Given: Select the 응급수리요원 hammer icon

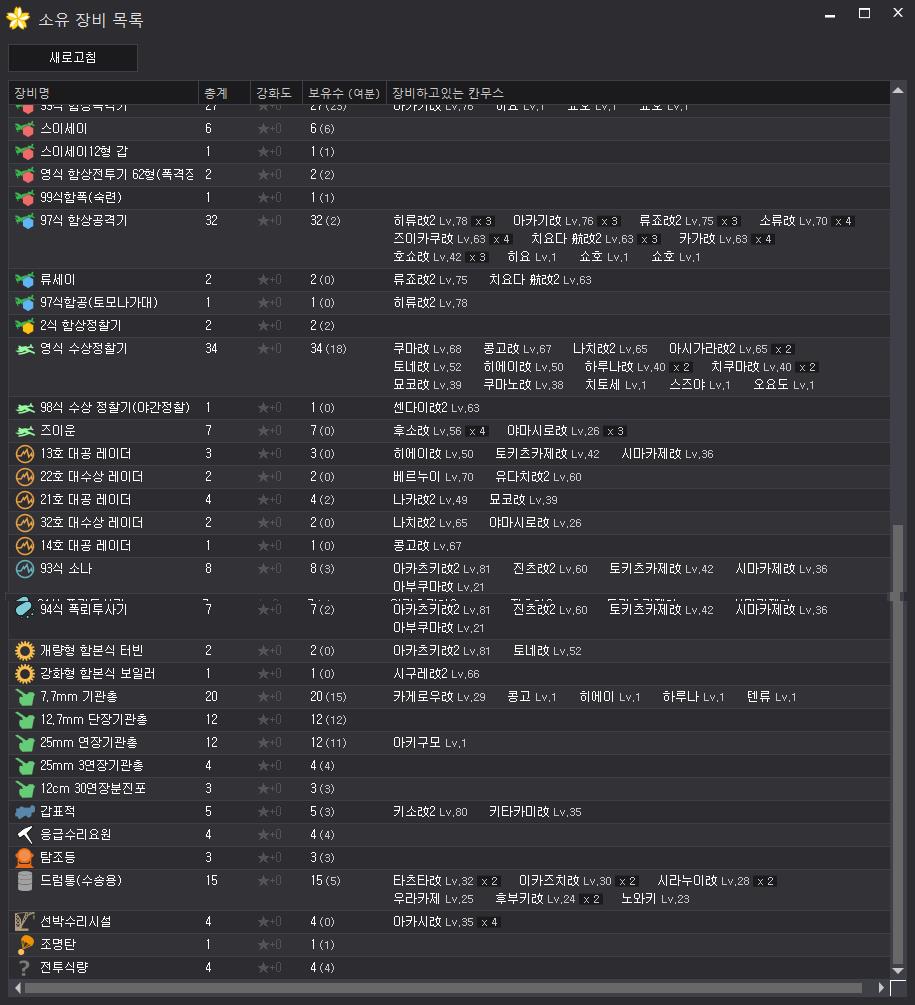Looking at the screenshot, I should click(x=25, y=835).
